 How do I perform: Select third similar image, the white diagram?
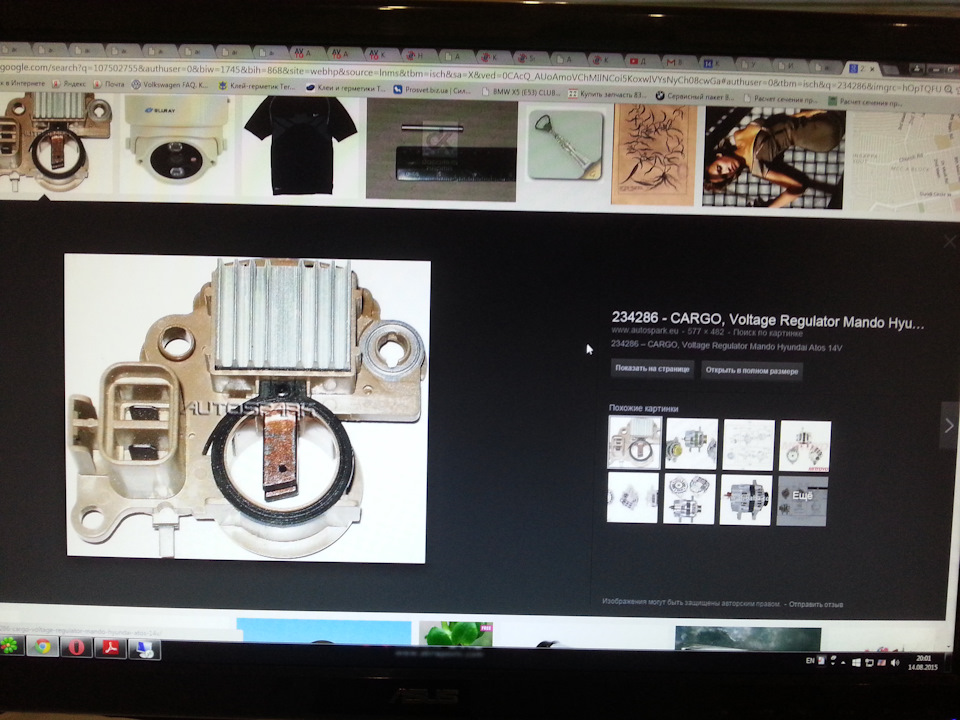coord(748,445)
